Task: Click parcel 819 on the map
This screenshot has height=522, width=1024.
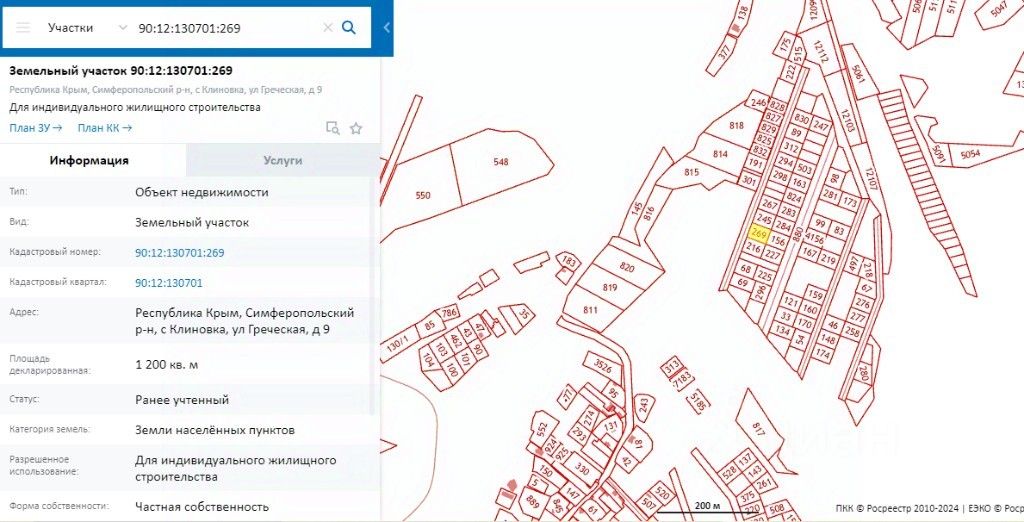Action: point(610,287)
